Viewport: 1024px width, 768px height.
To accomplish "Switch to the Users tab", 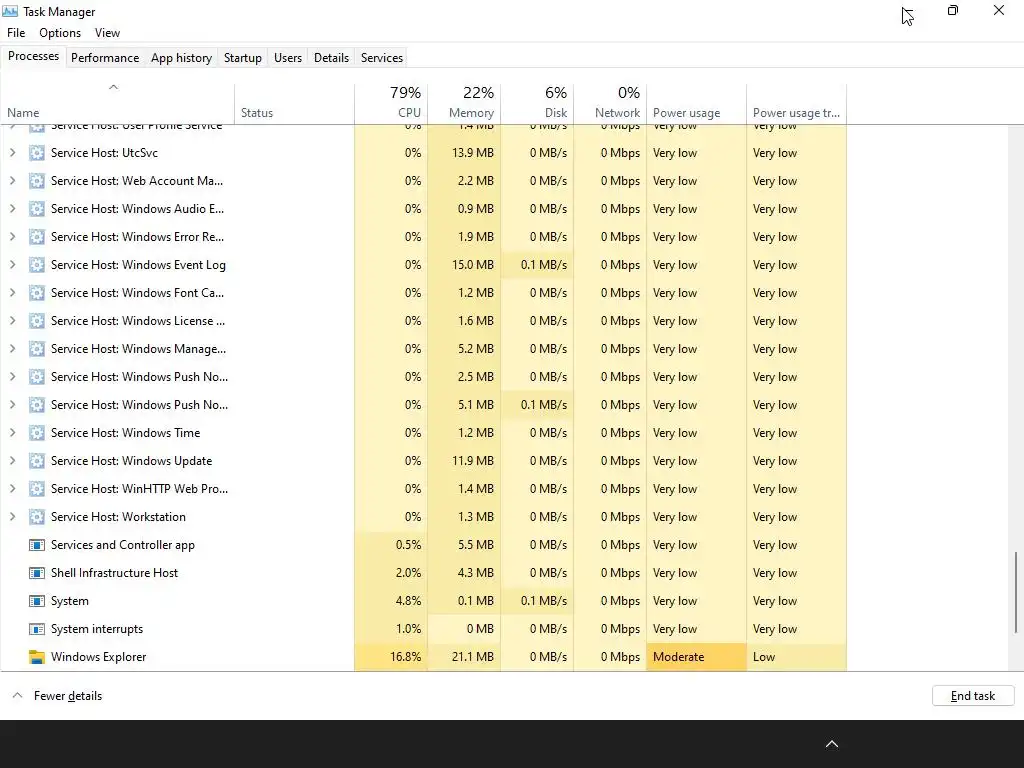I will coord(288,57).
